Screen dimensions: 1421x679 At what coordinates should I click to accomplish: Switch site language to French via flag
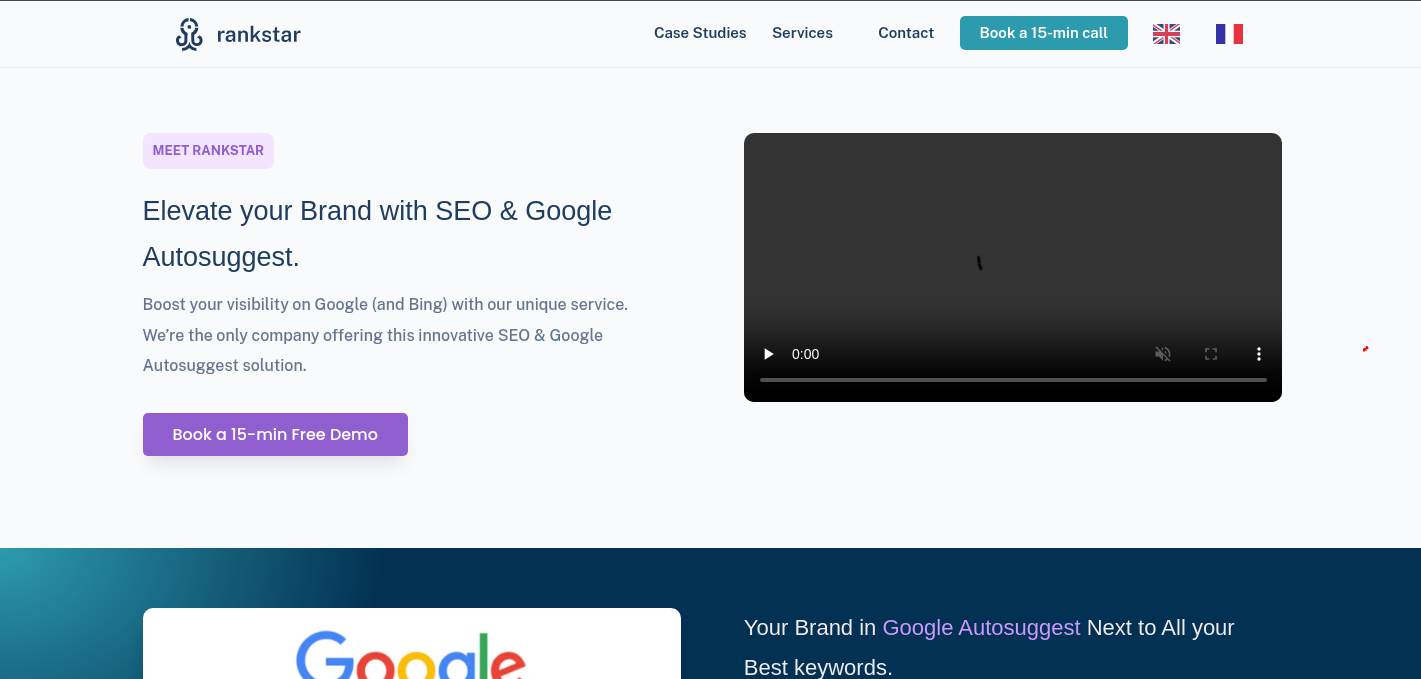[x=1229, y=34]
